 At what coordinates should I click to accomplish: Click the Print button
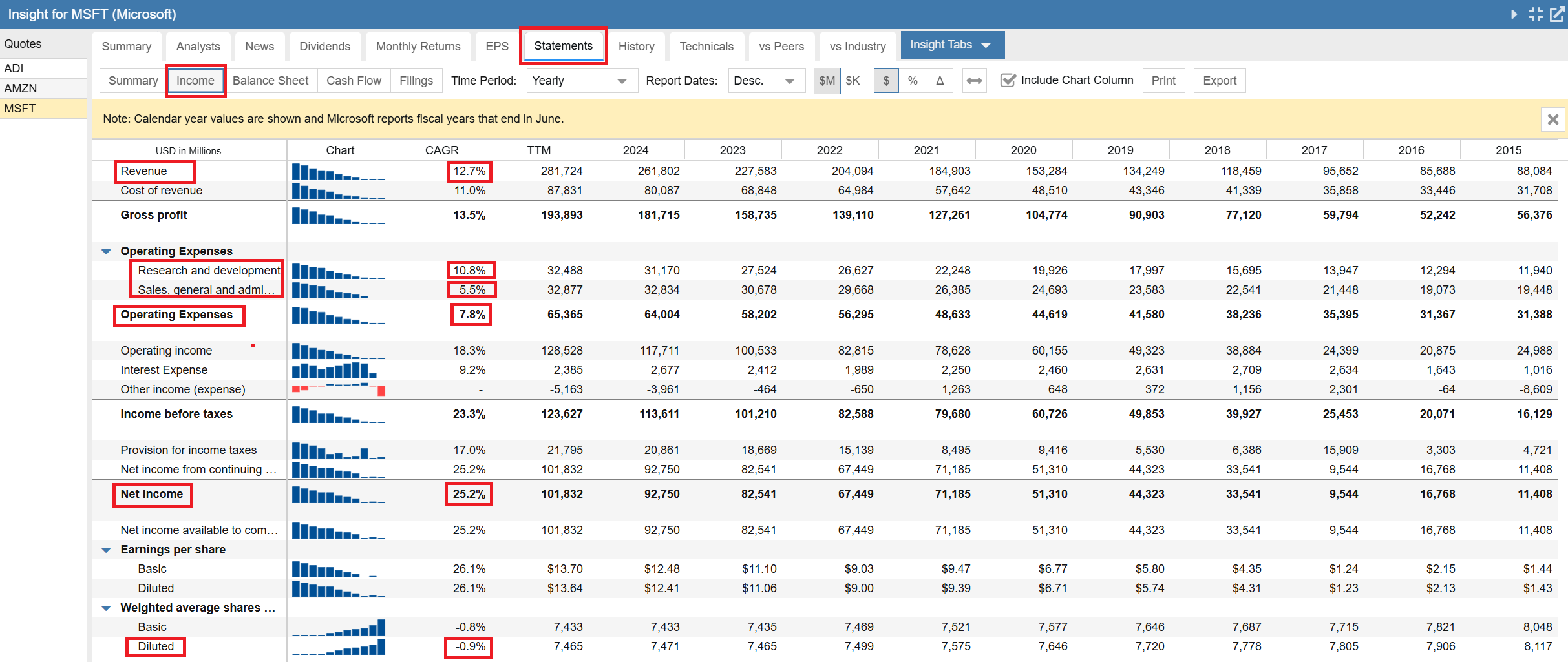point(1163,81)
